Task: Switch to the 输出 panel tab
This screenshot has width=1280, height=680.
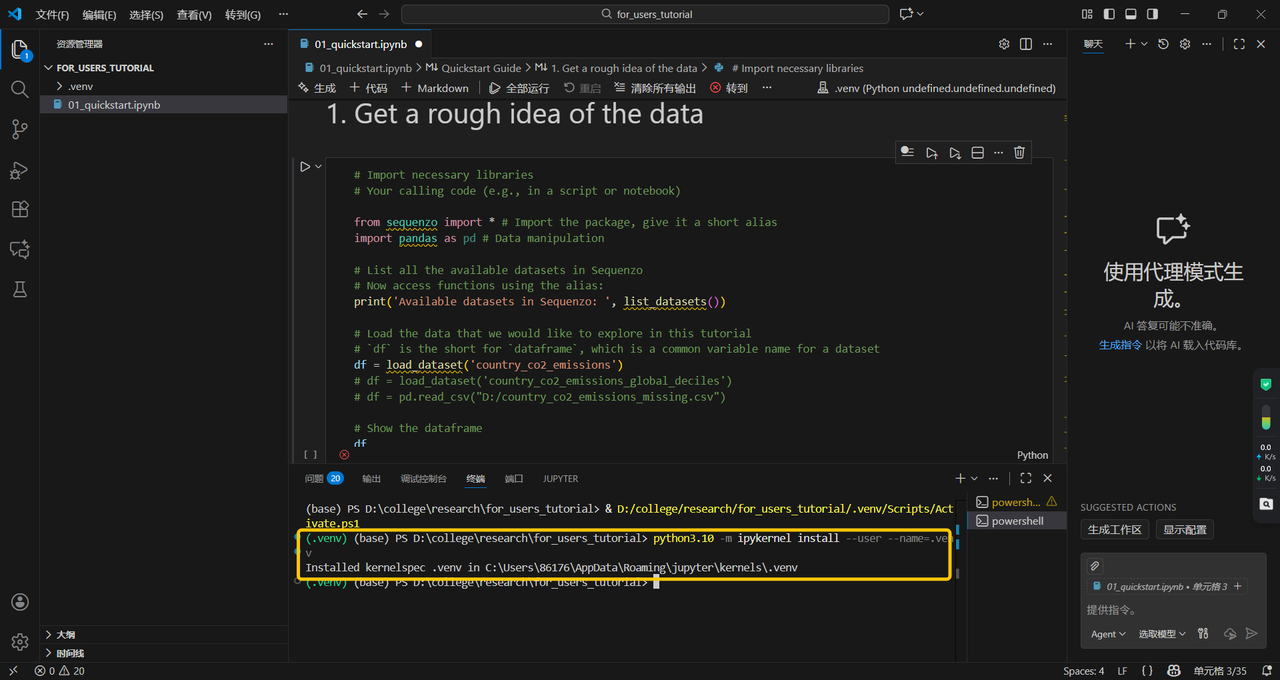Action: click(371, 479)
